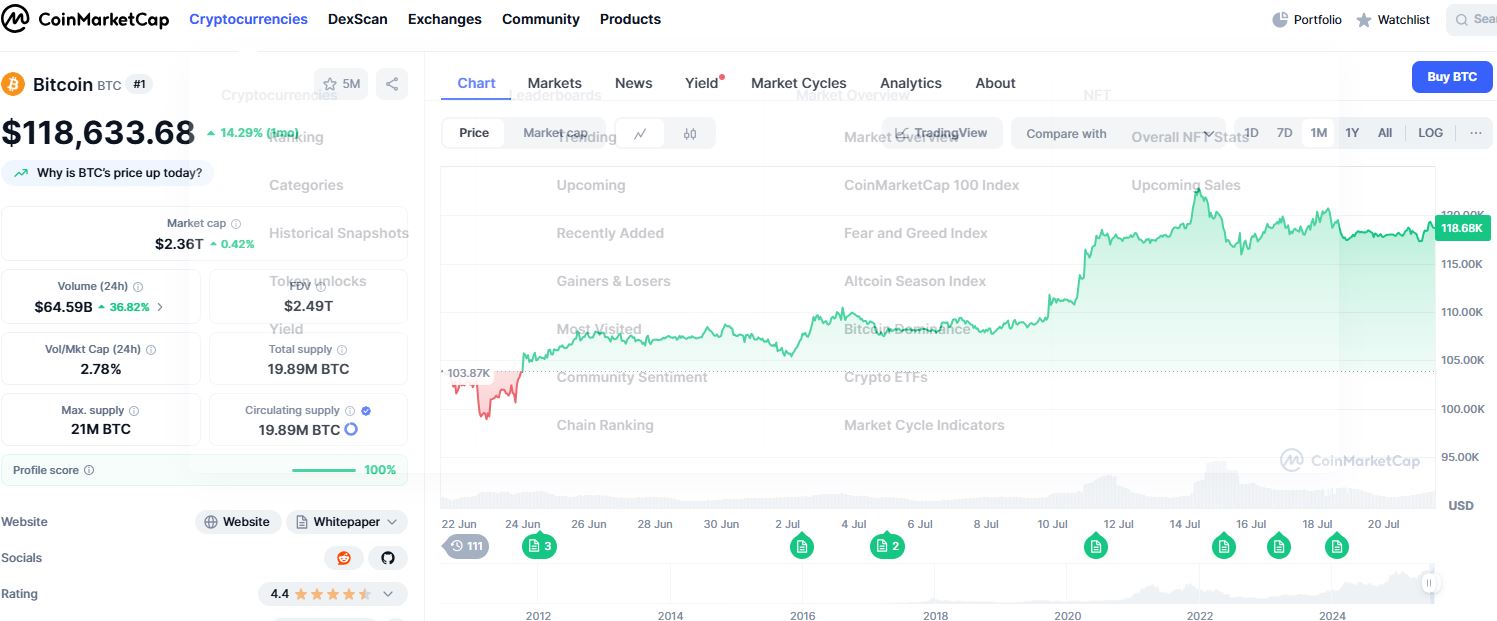Switch to TradingView chart

point(942,133)
